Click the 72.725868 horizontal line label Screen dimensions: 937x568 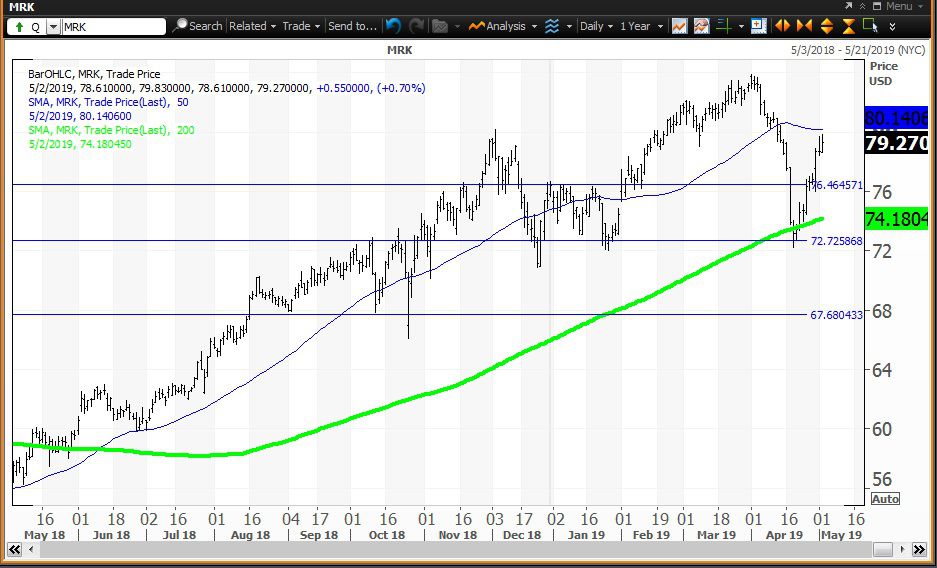837,241
